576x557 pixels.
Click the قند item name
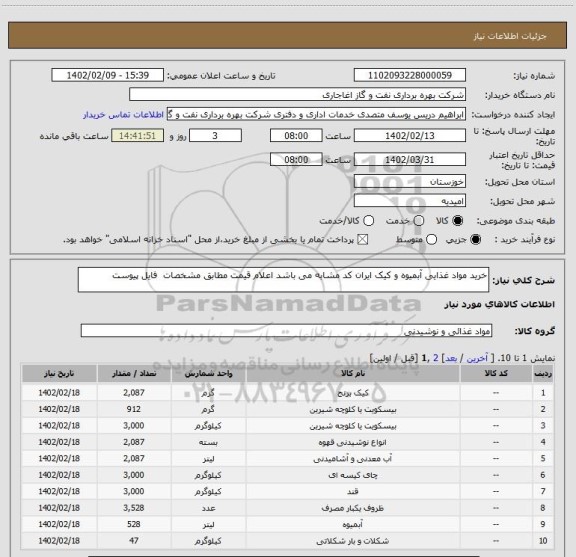pos(353,492)
